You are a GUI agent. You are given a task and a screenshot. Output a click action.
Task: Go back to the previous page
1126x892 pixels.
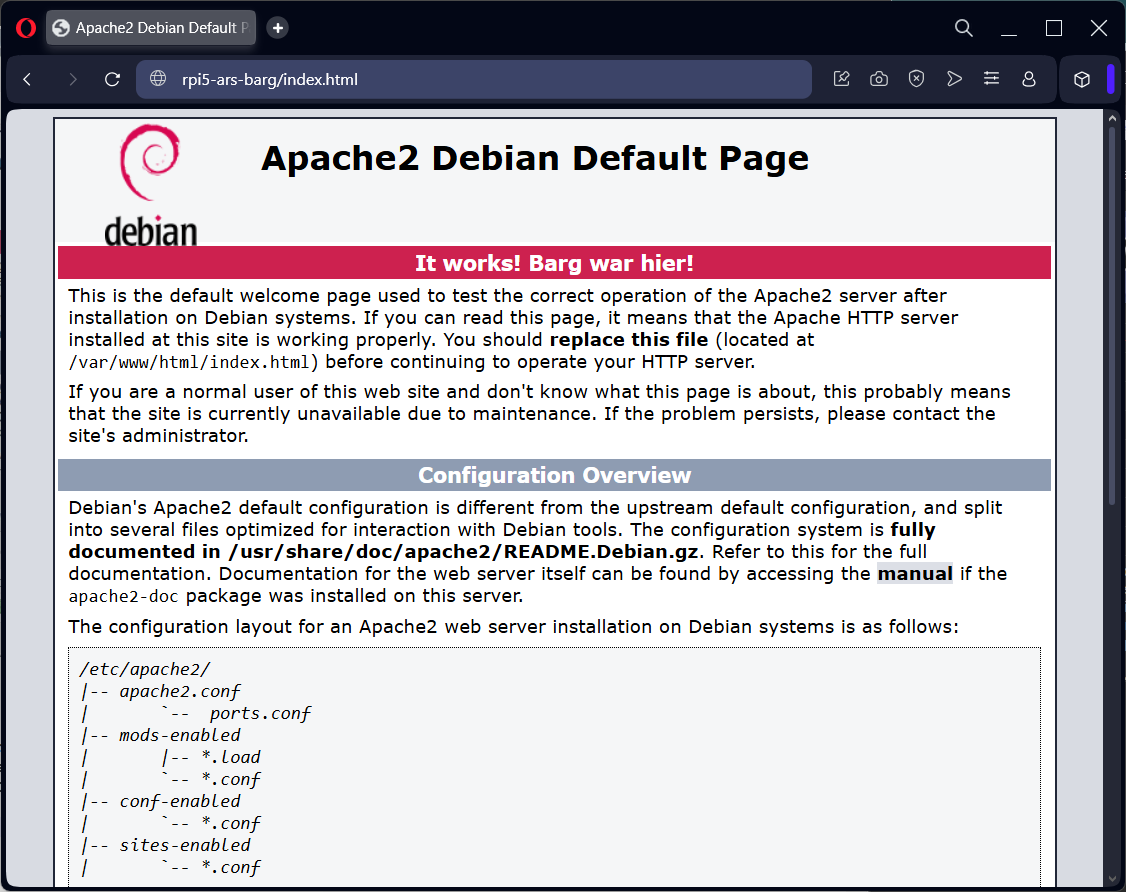(27, 79)
